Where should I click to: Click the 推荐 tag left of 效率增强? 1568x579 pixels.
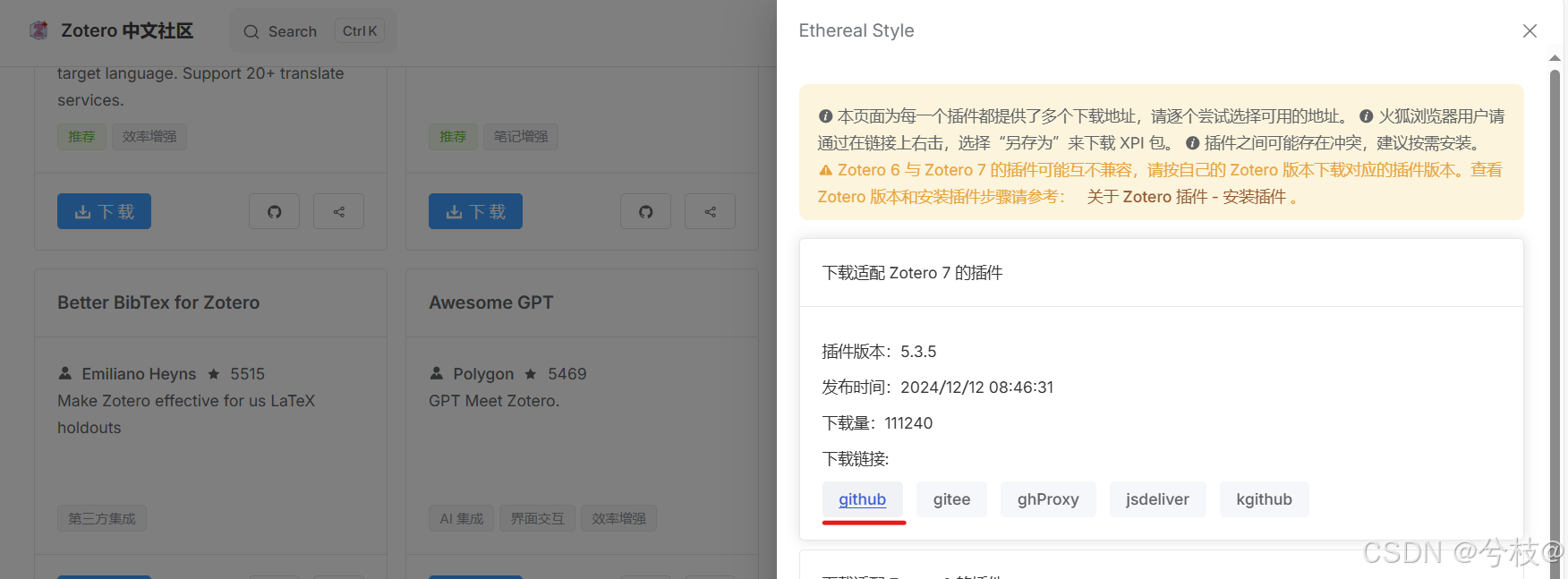tap(81, 136)
